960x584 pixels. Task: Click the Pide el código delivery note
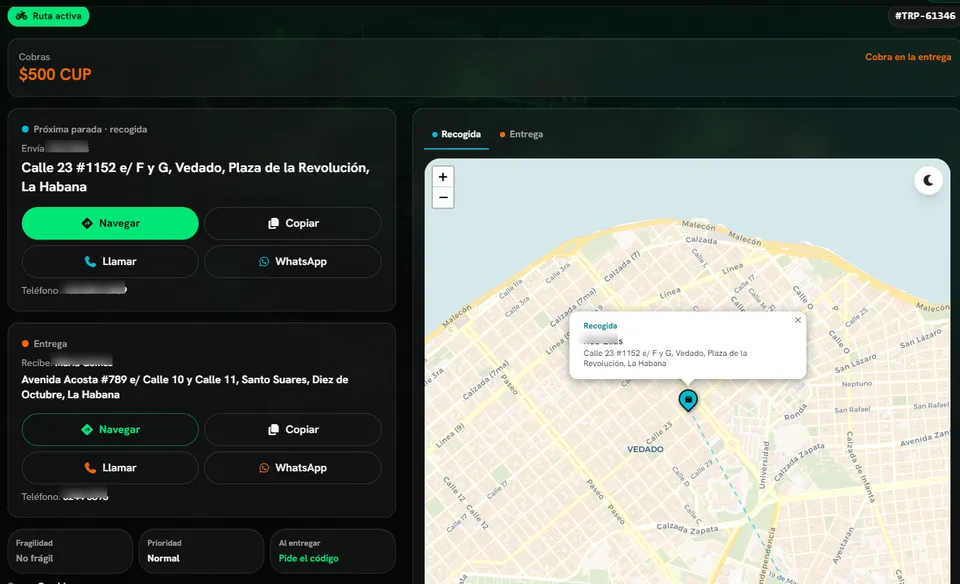309,558
